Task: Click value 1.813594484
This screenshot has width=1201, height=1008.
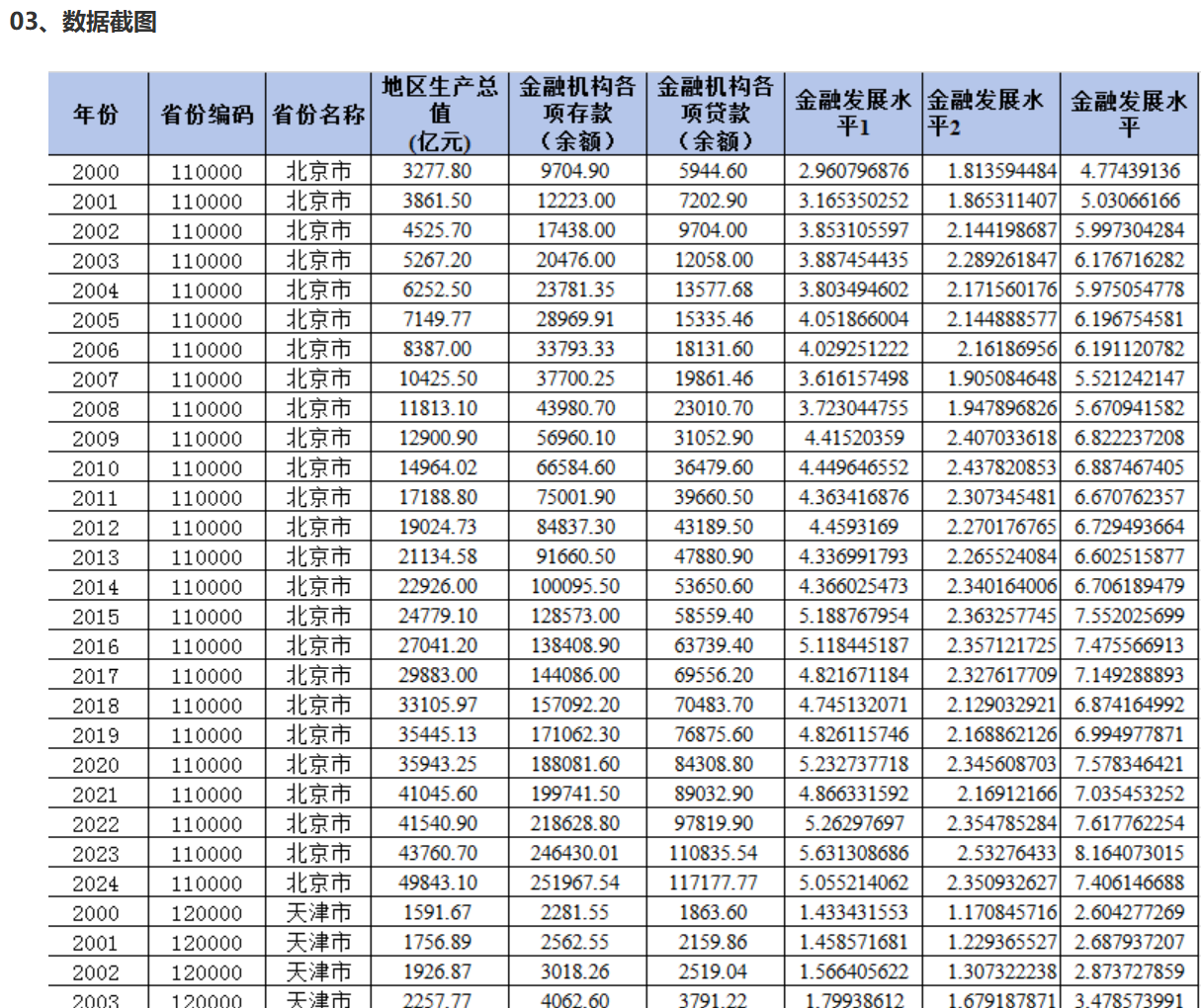Action: click(1001, 171)
